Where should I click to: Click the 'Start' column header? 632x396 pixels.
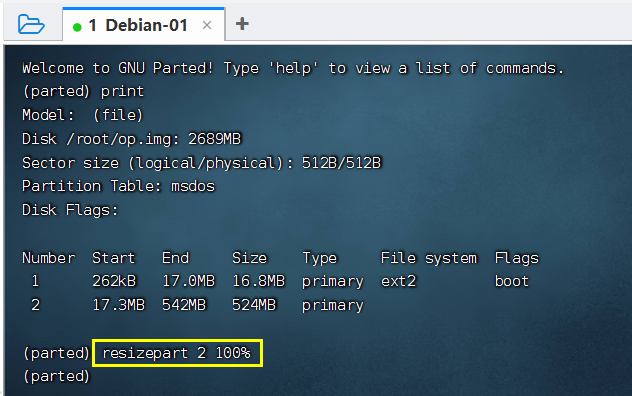(114, 258)
